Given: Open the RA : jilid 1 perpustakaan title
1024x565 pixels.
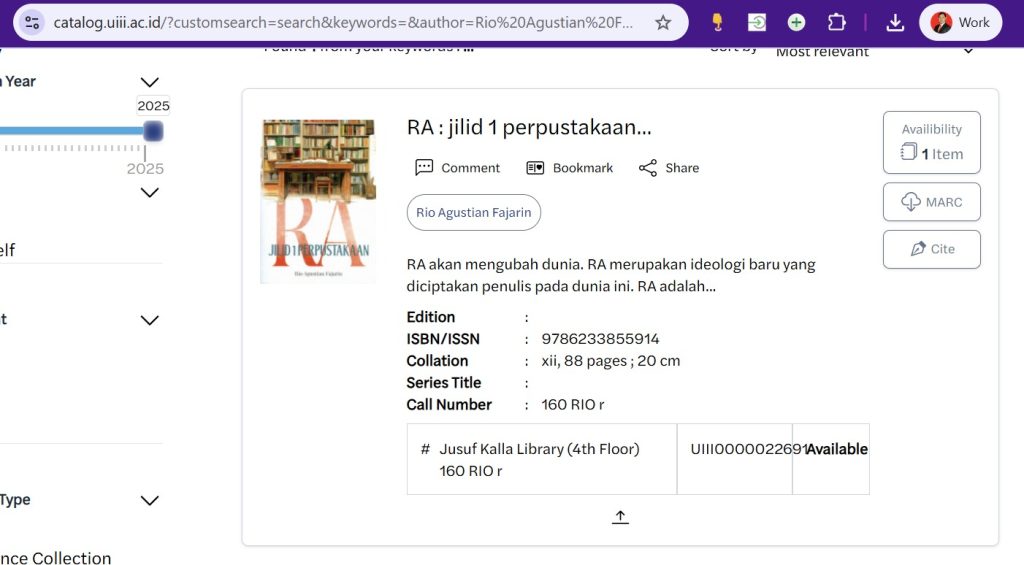Looking at the screenshot, I should (529, 128).
